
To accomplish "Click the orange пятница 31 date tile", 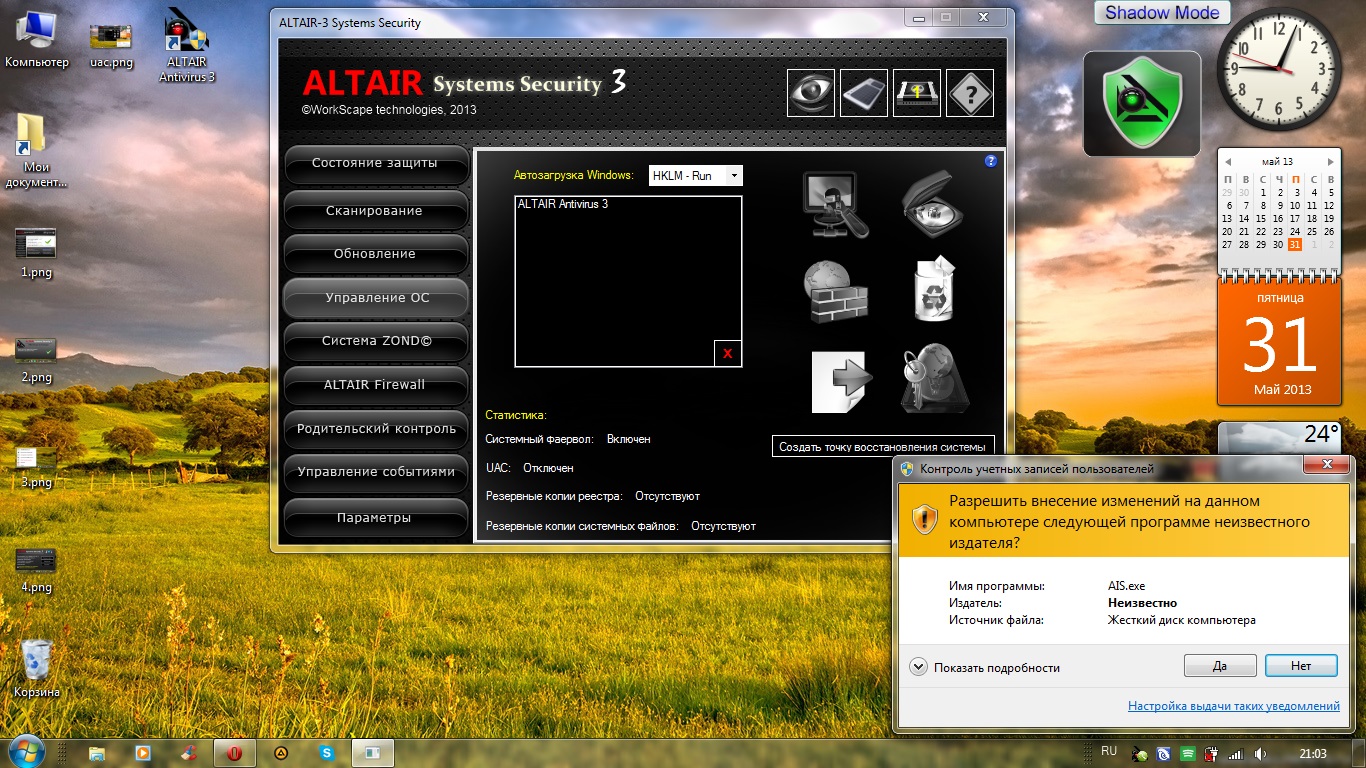I will coord(1280,343).
